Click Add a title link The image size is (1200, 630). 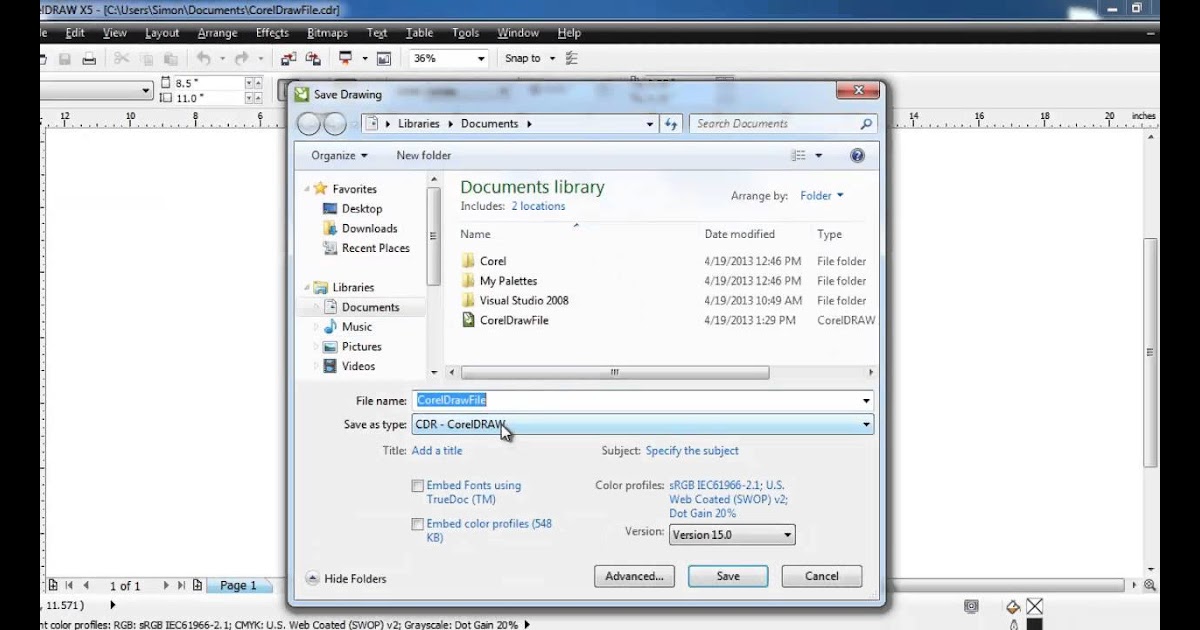[x=437, y=451]
